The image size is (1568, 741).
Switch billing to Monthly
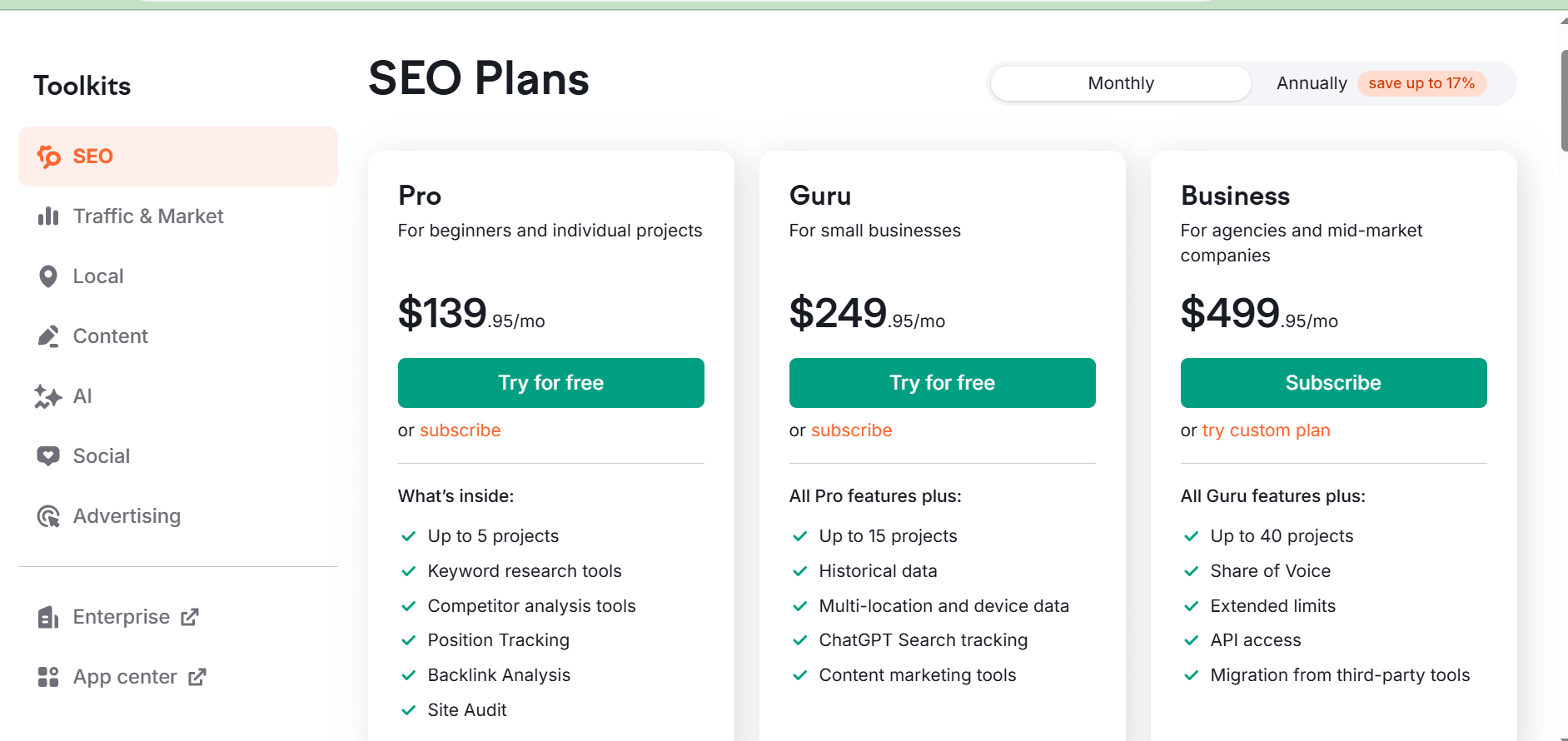tap(1121, 83)
